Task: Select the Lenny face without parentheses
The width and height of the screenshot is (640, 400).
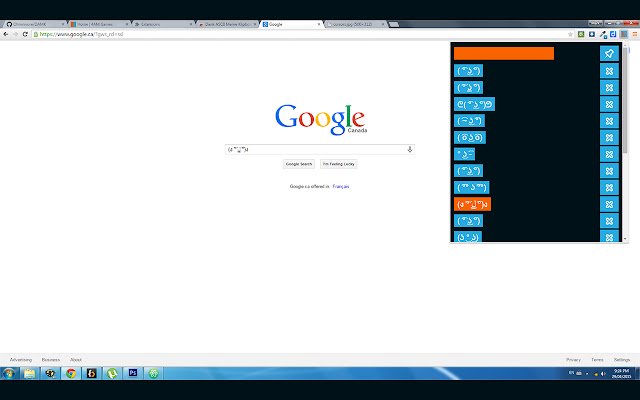Action: 464,154
